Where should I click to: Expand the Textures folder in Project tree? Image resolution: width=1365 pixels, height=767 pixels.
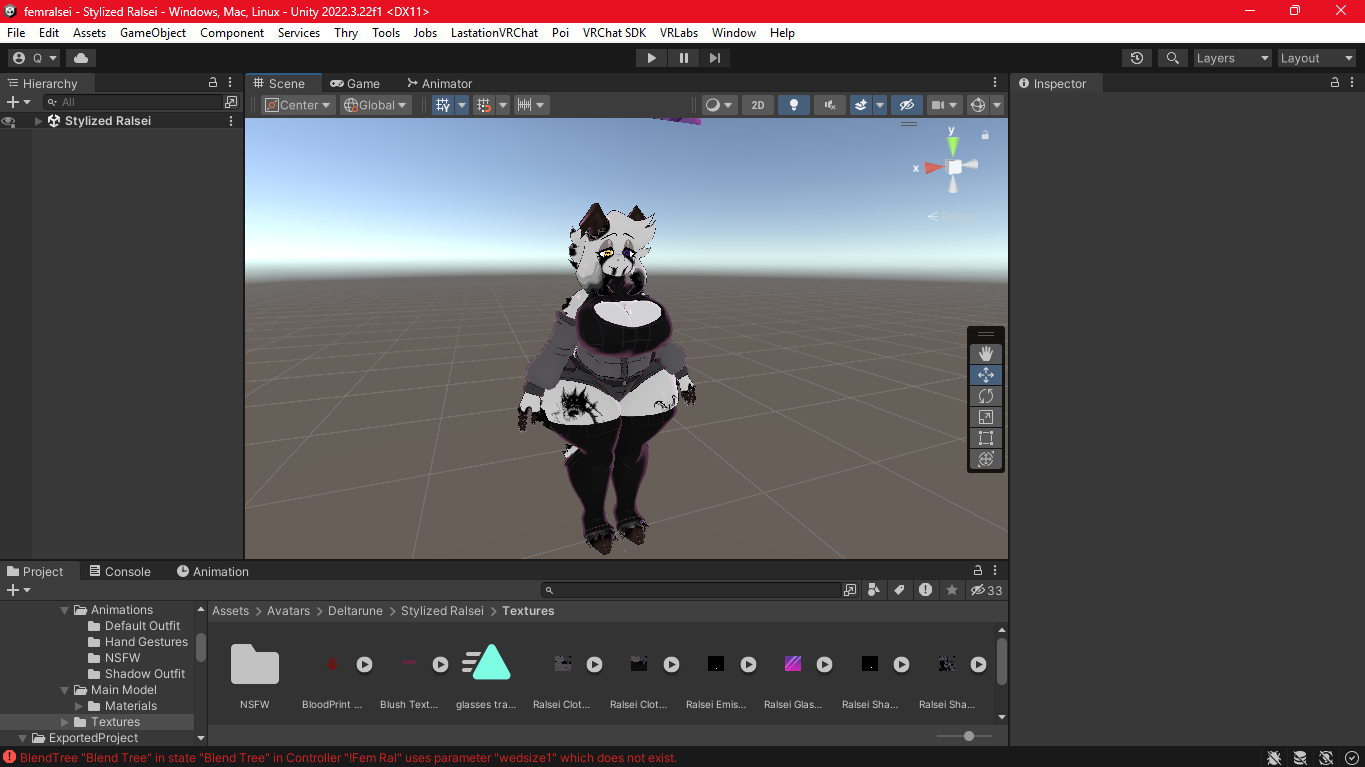(x=65, y=722)
